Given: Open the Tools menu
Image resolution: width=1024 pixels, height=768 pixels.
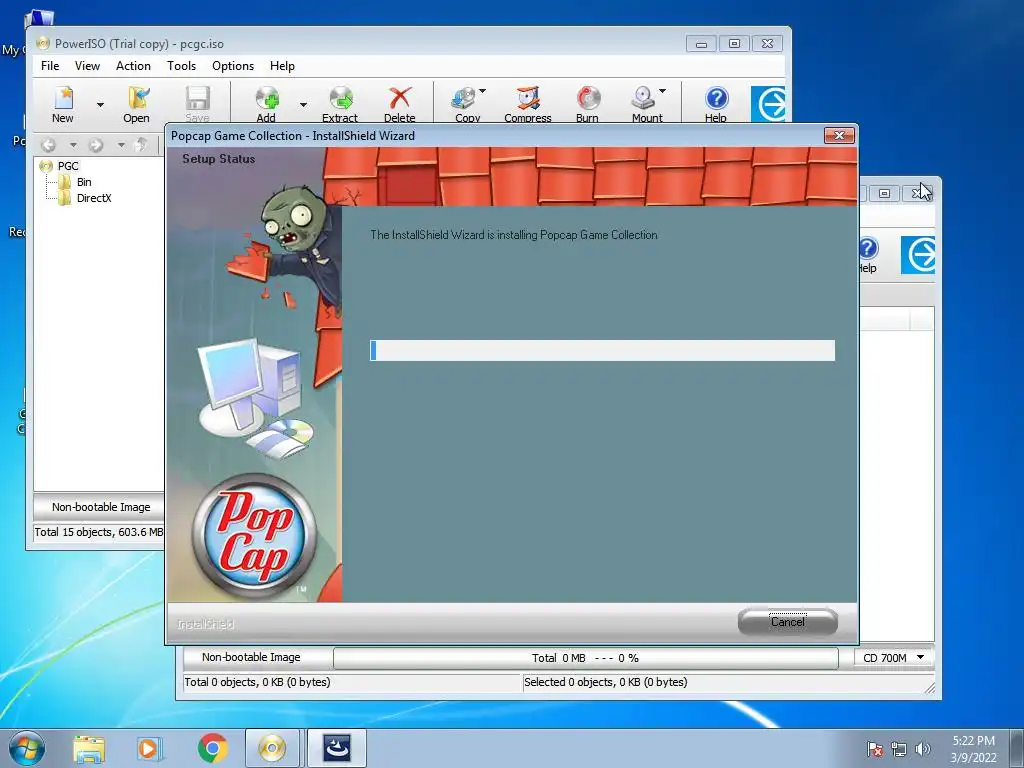Looking at the screenshot, I should click(181, 66).
